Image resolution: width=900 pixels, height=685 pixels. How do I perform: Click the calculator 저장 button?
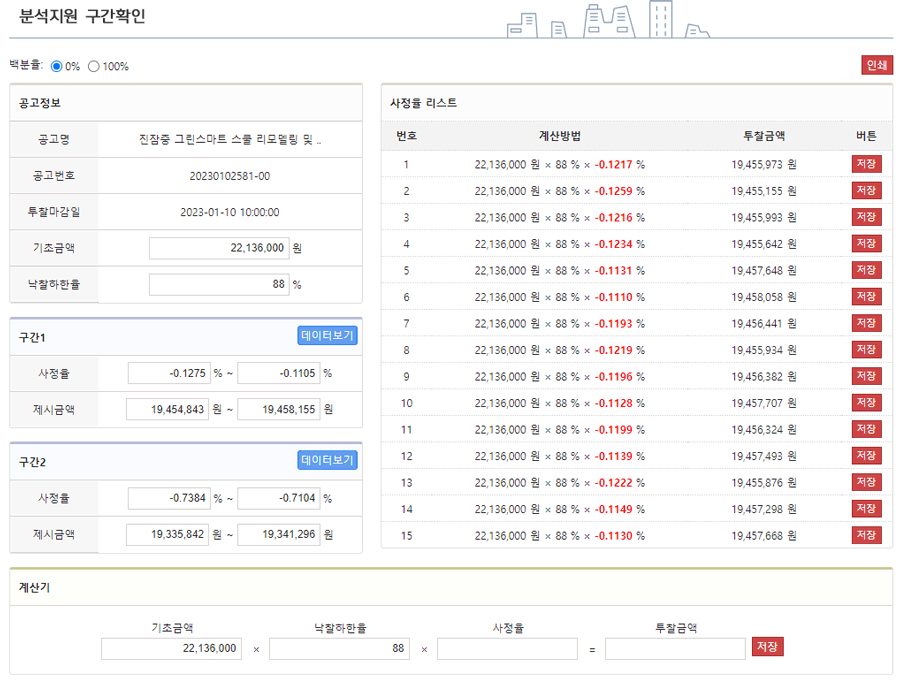(x=768, y=647)
